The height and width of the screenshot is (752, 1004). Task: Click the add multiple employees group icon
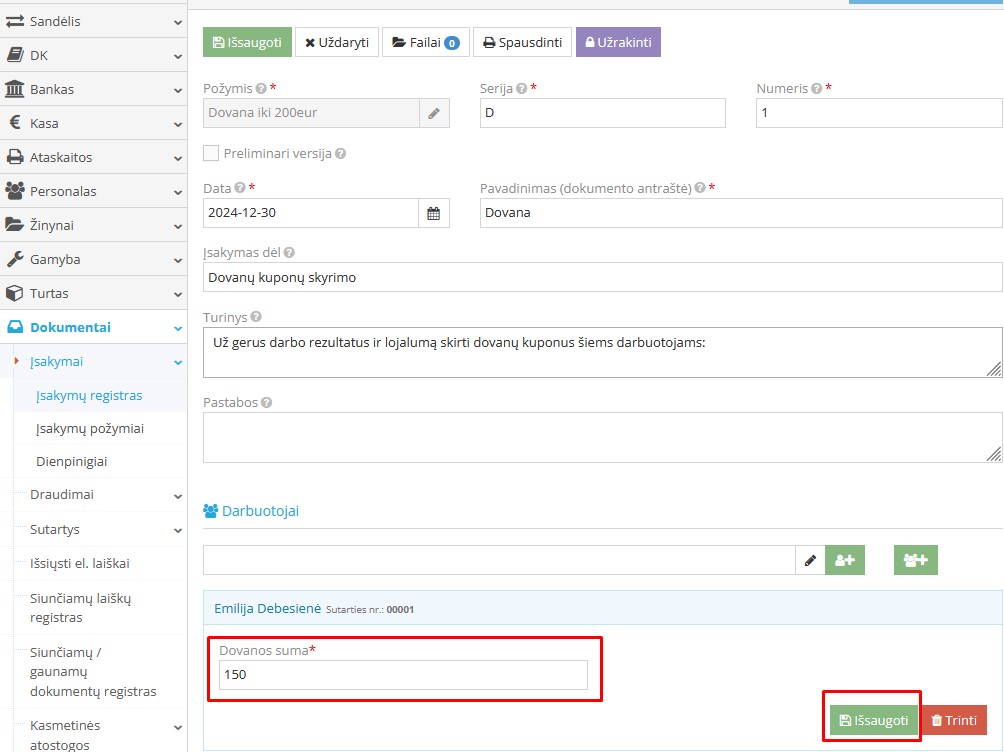[x=915, y=561]
